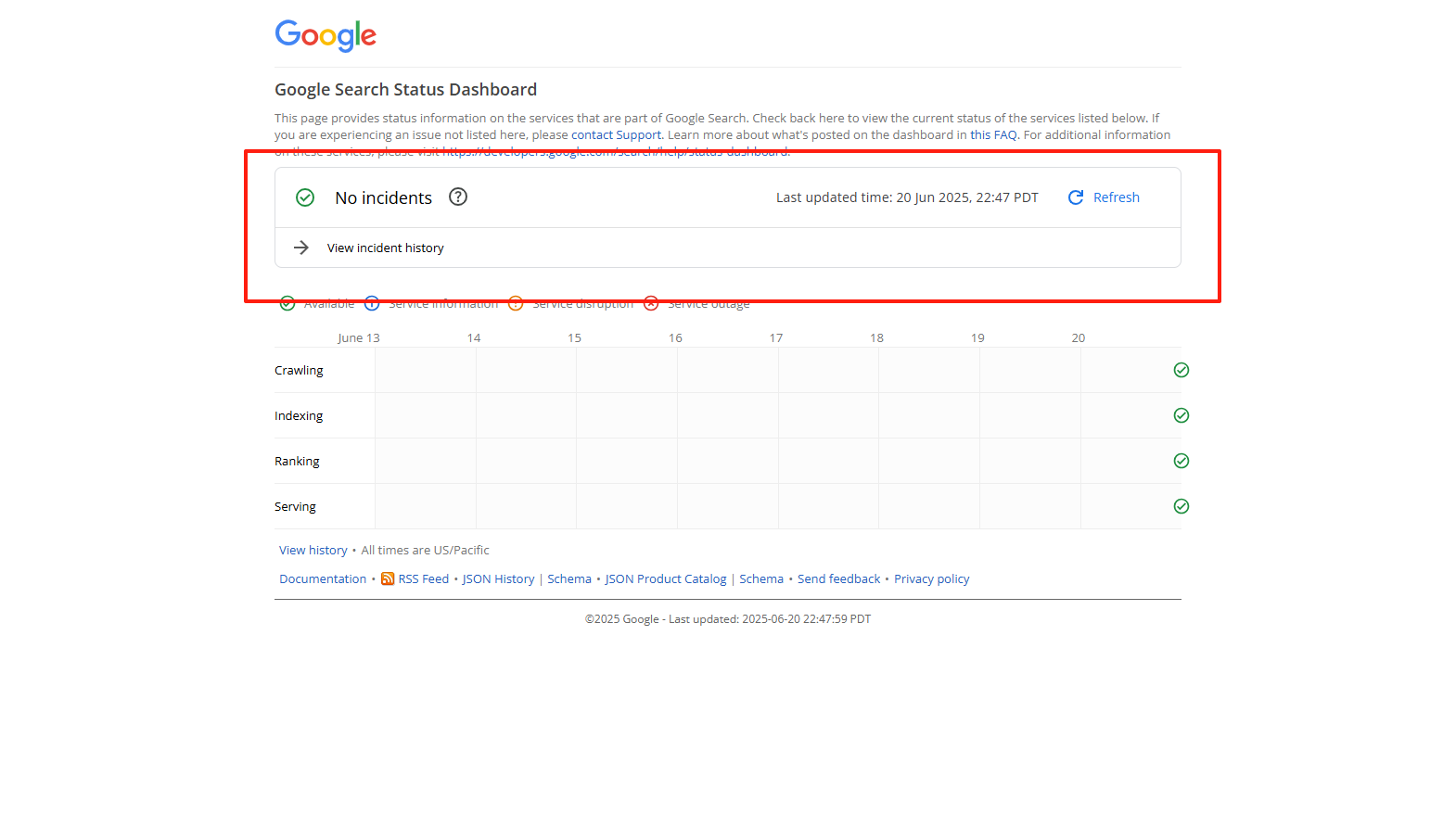Click the help question mark icon

(x=457, y=197)
